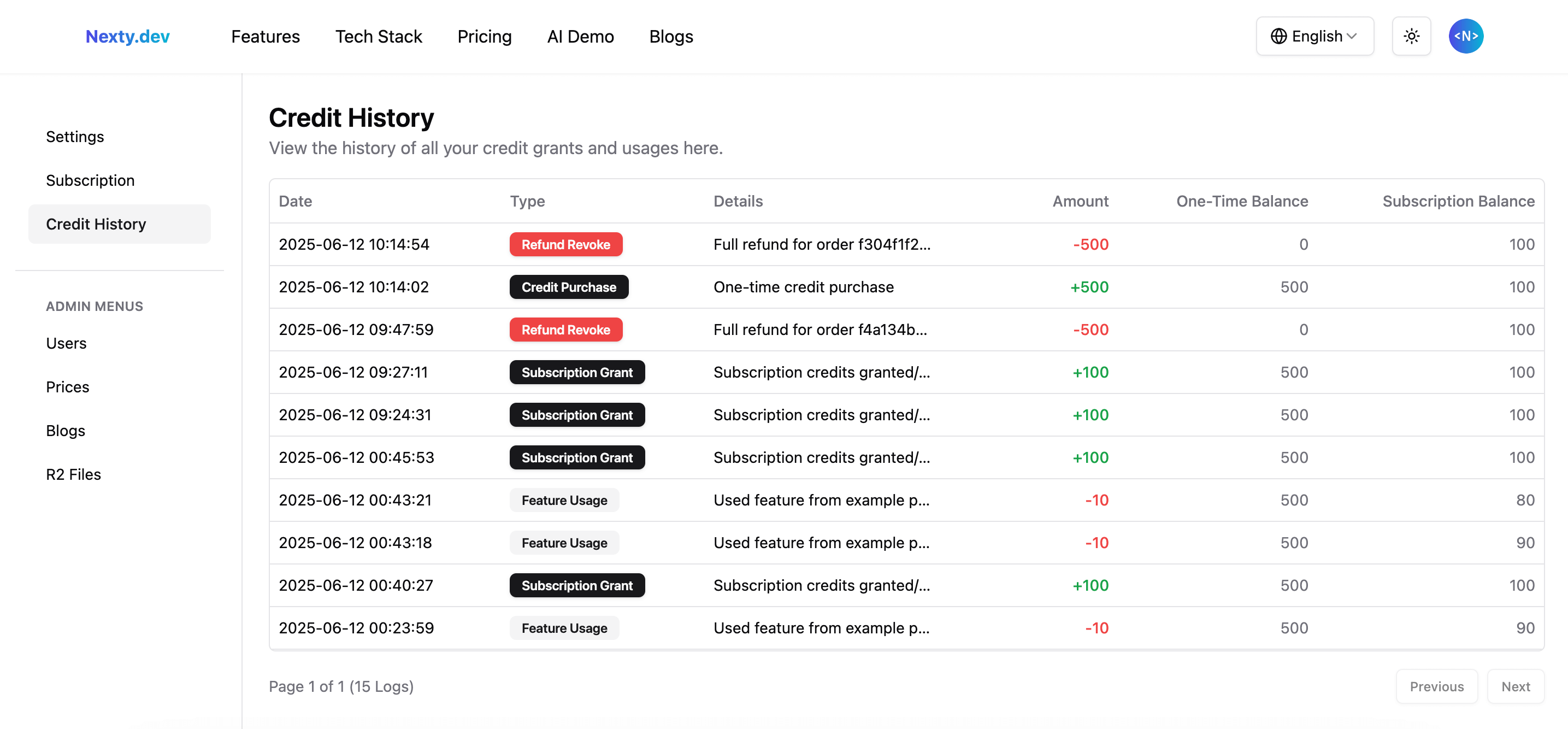This screenshot has height=729, width=1568.
Task: Click the Previous pagination button
Action: [x=1436, y=686]
